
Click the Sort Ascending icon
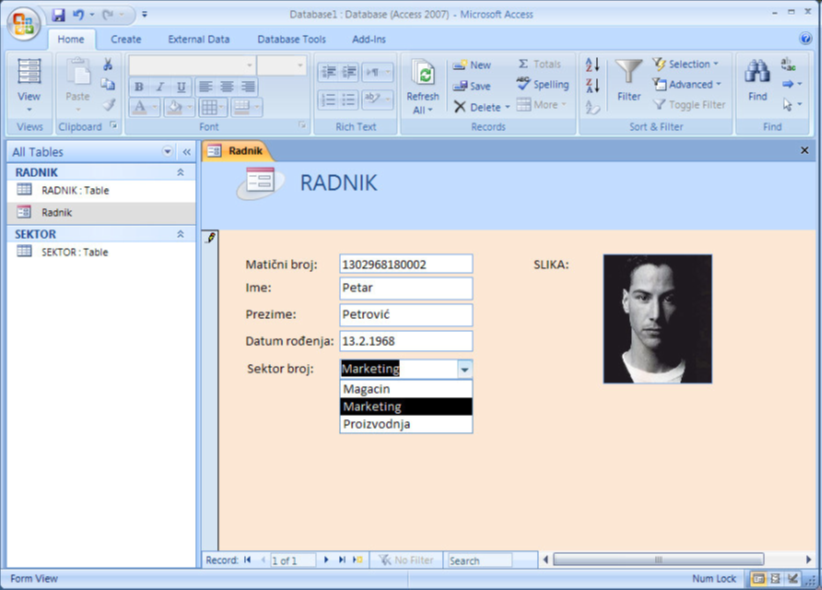tap(592, 65)
